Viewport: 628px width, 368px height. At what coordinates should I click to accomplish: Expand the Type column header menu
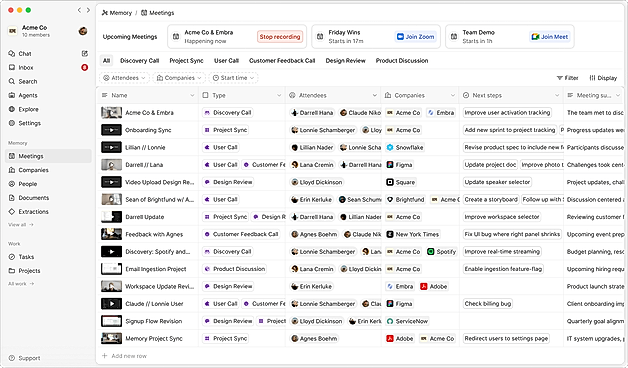[279, 95]
